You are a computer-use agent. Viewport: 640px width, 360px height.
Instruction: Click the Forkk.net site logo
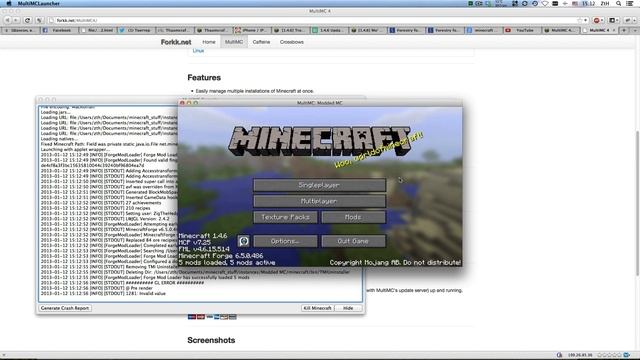coord(176,42)
